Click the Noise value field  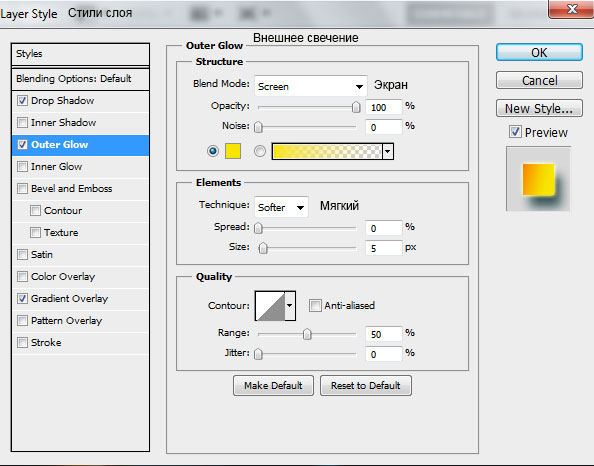(x=383, y=127)
